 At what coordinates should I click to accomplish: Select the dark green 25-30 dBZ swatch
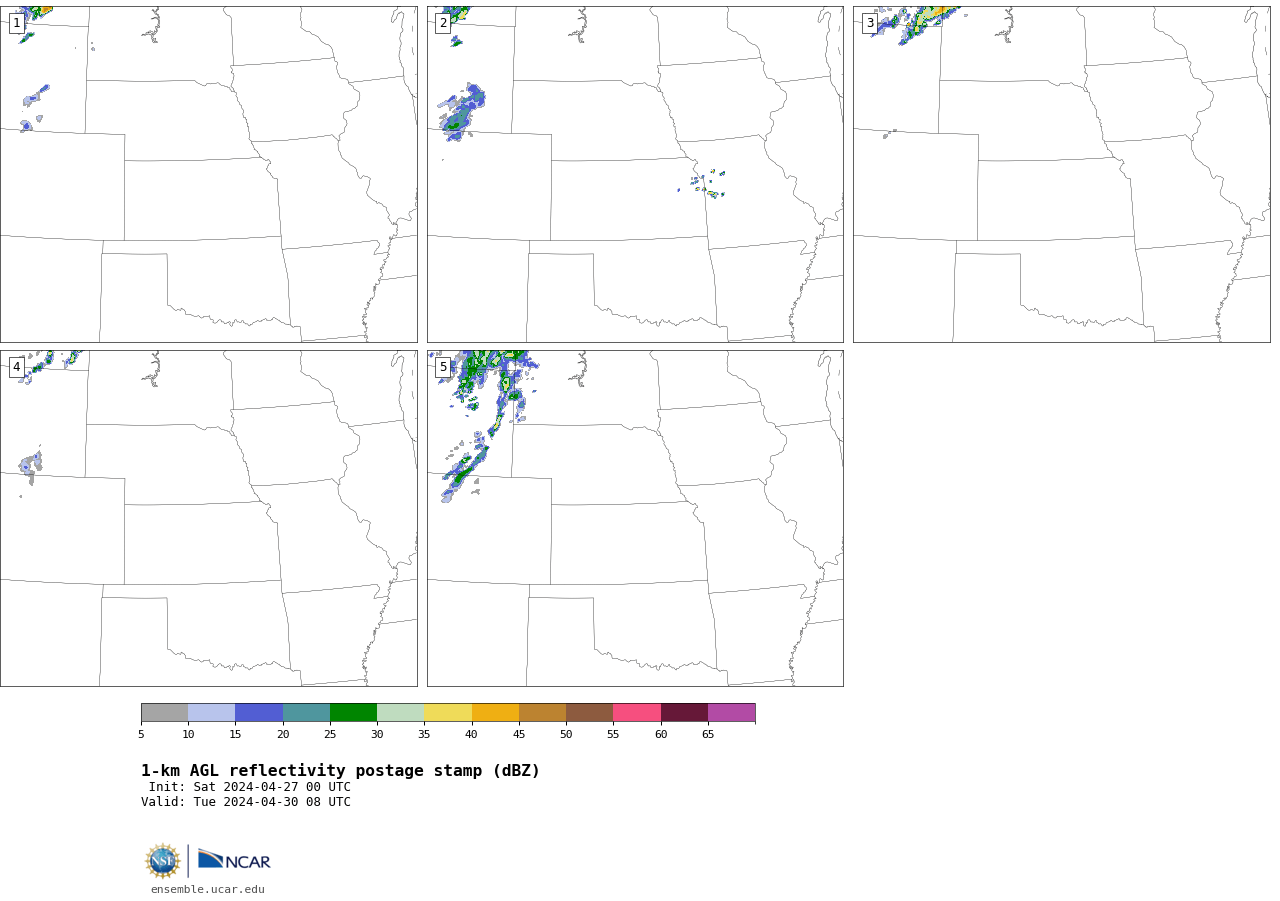coord(354,713)
